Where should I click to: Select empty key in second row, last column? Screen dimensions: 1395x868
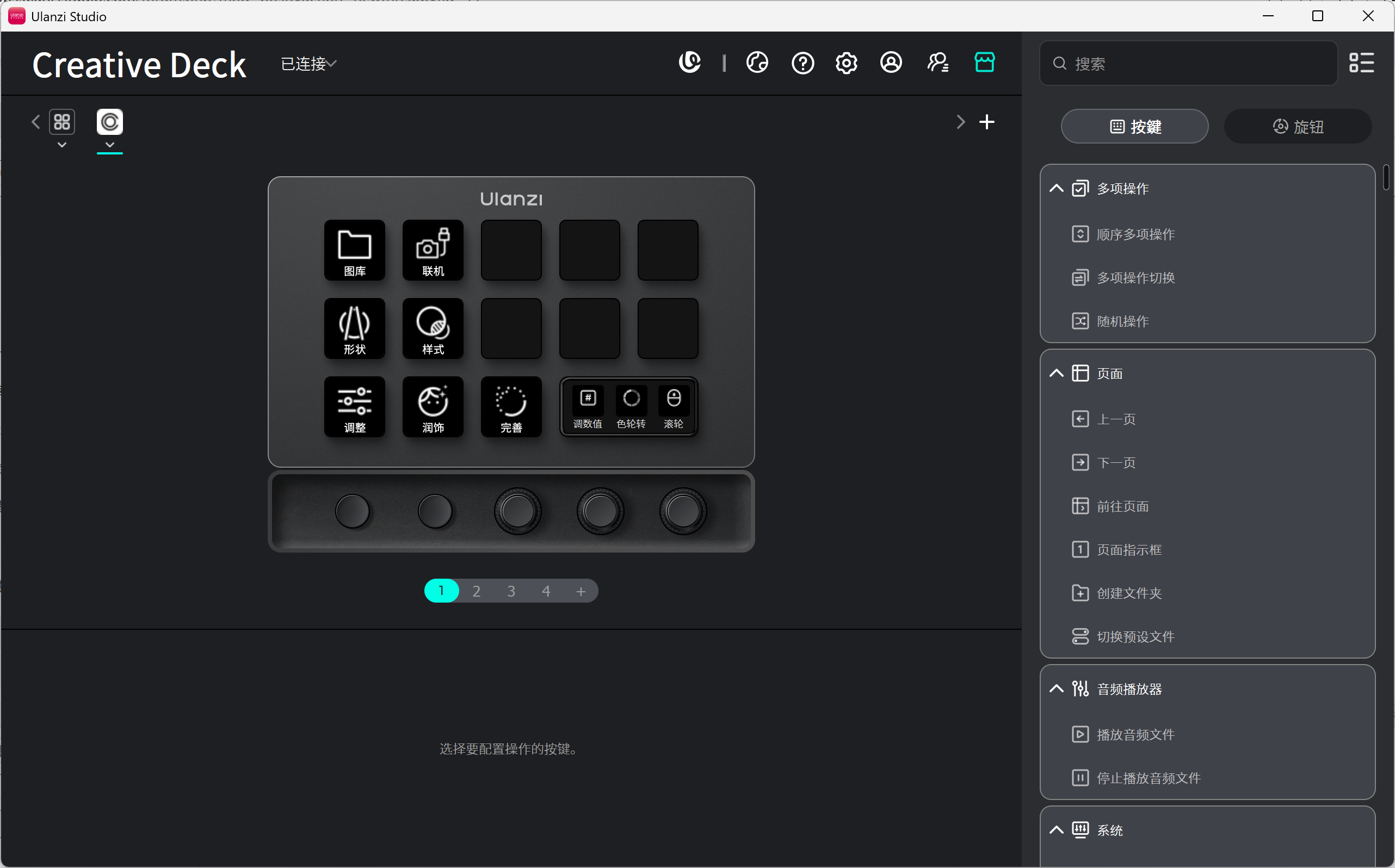pyautogui.click(x=668, y=328)
